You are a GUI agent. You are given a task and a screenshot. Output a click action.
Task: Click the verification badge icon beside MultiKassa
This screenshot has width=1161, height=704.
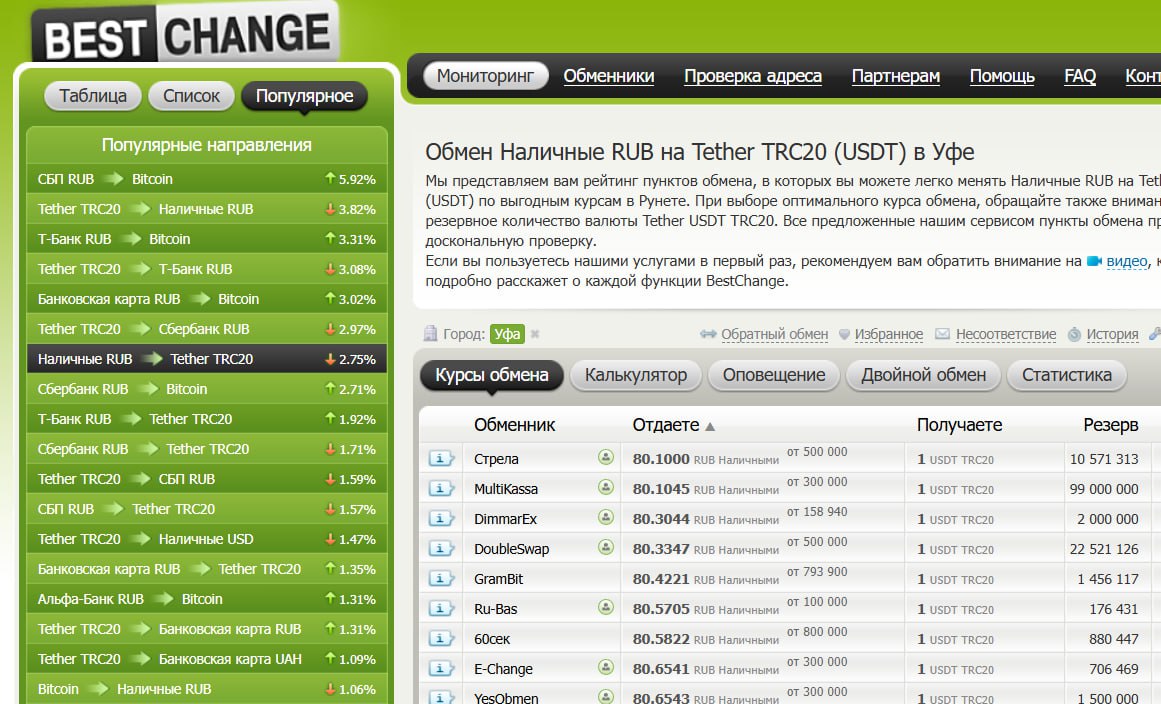coord(605,488)
